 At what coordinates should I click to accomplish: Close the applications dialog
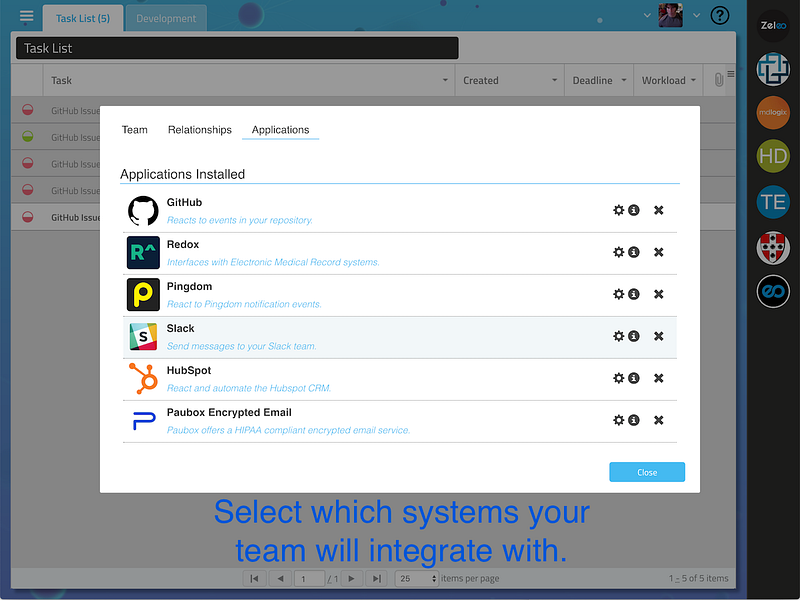647,472
